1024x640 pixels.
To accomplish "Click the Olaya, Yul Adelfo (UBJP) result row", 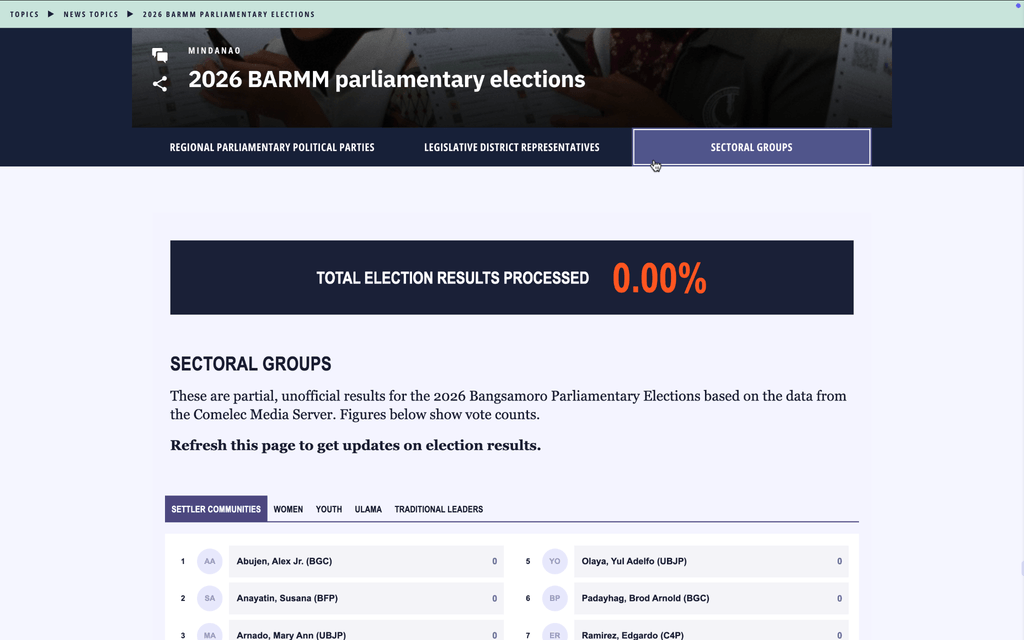I will coord(711,561).
